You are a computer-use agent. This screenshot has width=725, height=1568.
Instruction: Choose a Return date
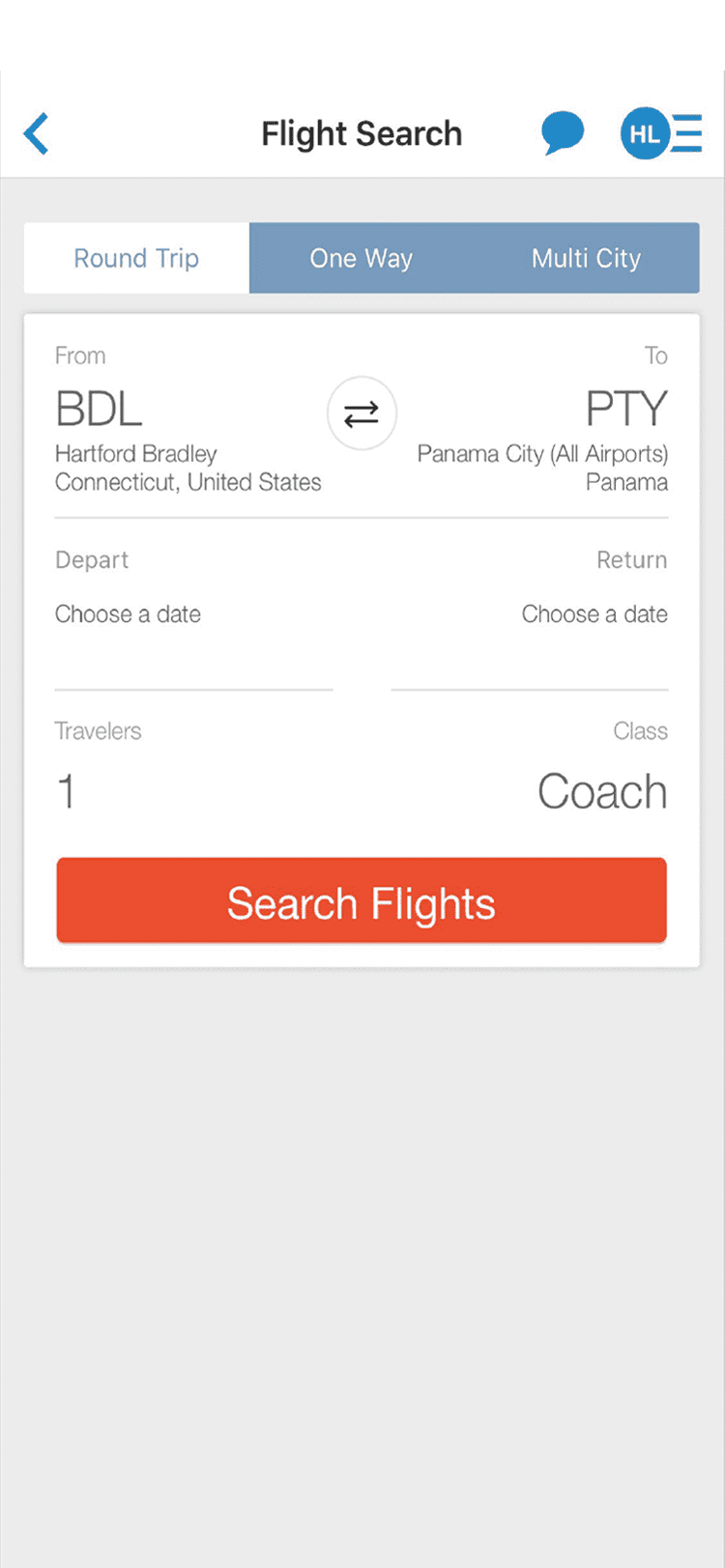pos(530,614)
